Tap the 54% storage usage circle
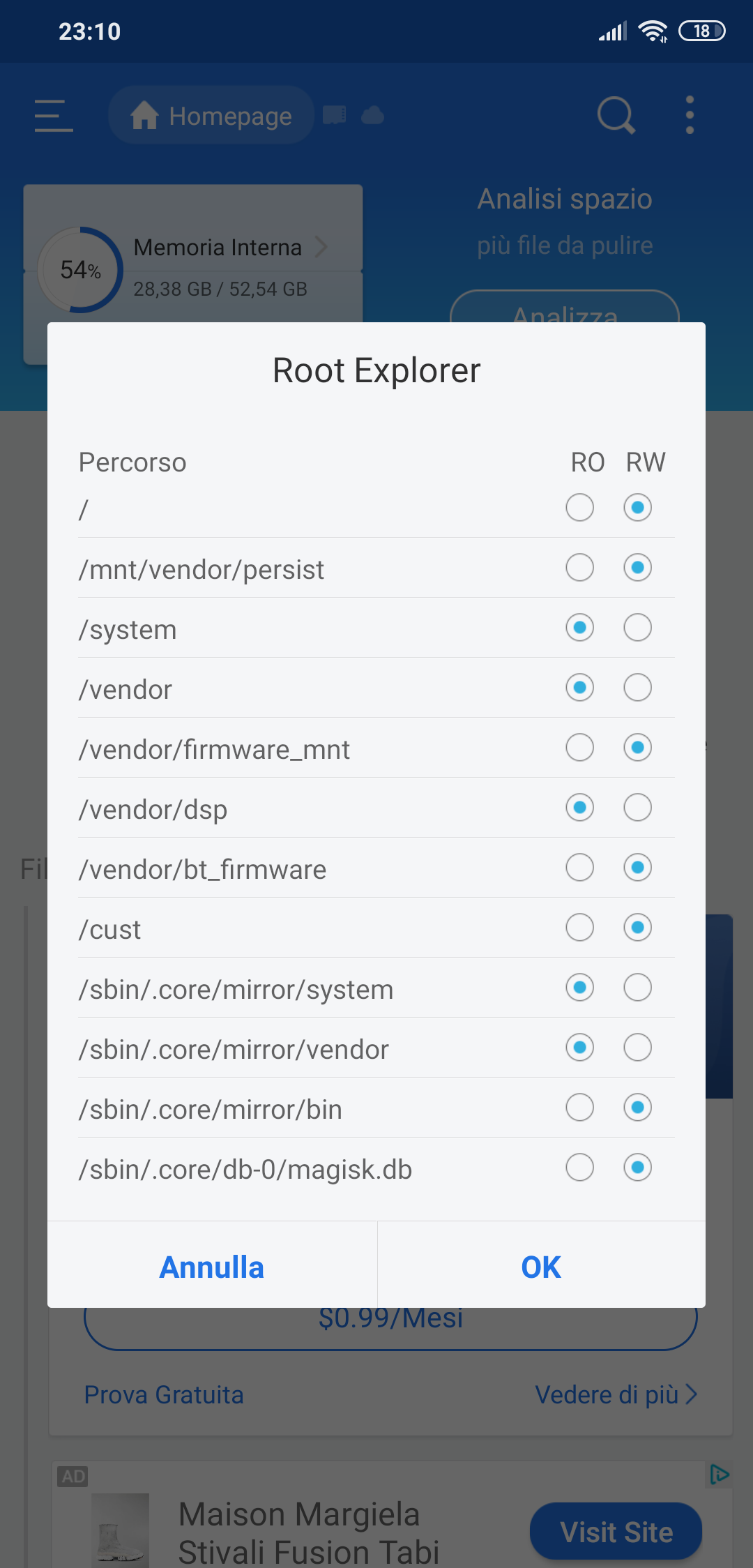753x1568 pixels. click(x=80, y=270)
